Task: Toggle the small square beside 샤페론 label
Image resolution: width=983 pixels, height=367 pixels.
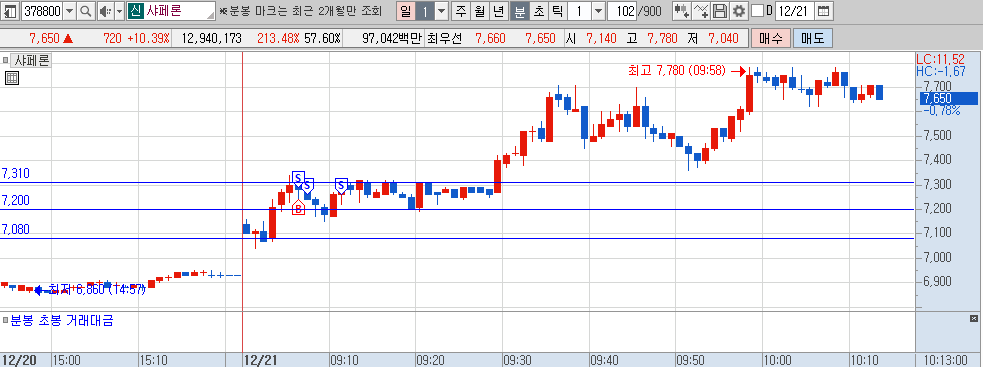Action: point(6,61)
